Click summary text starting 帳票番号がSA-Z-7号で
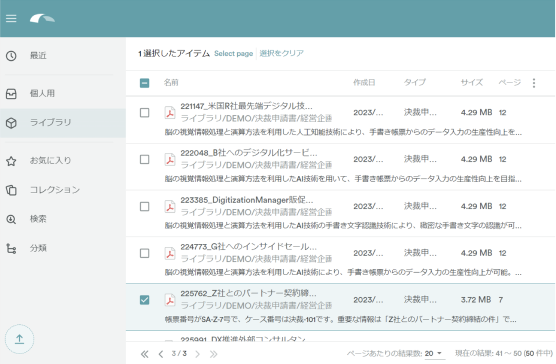556x364 pixels. coord(340,320)
